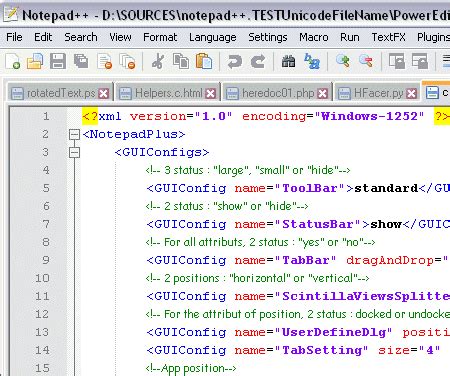This screenshot has width=450, height=376.
Task: Close the Helpers.c.html tab
Action: click(210, 94)
